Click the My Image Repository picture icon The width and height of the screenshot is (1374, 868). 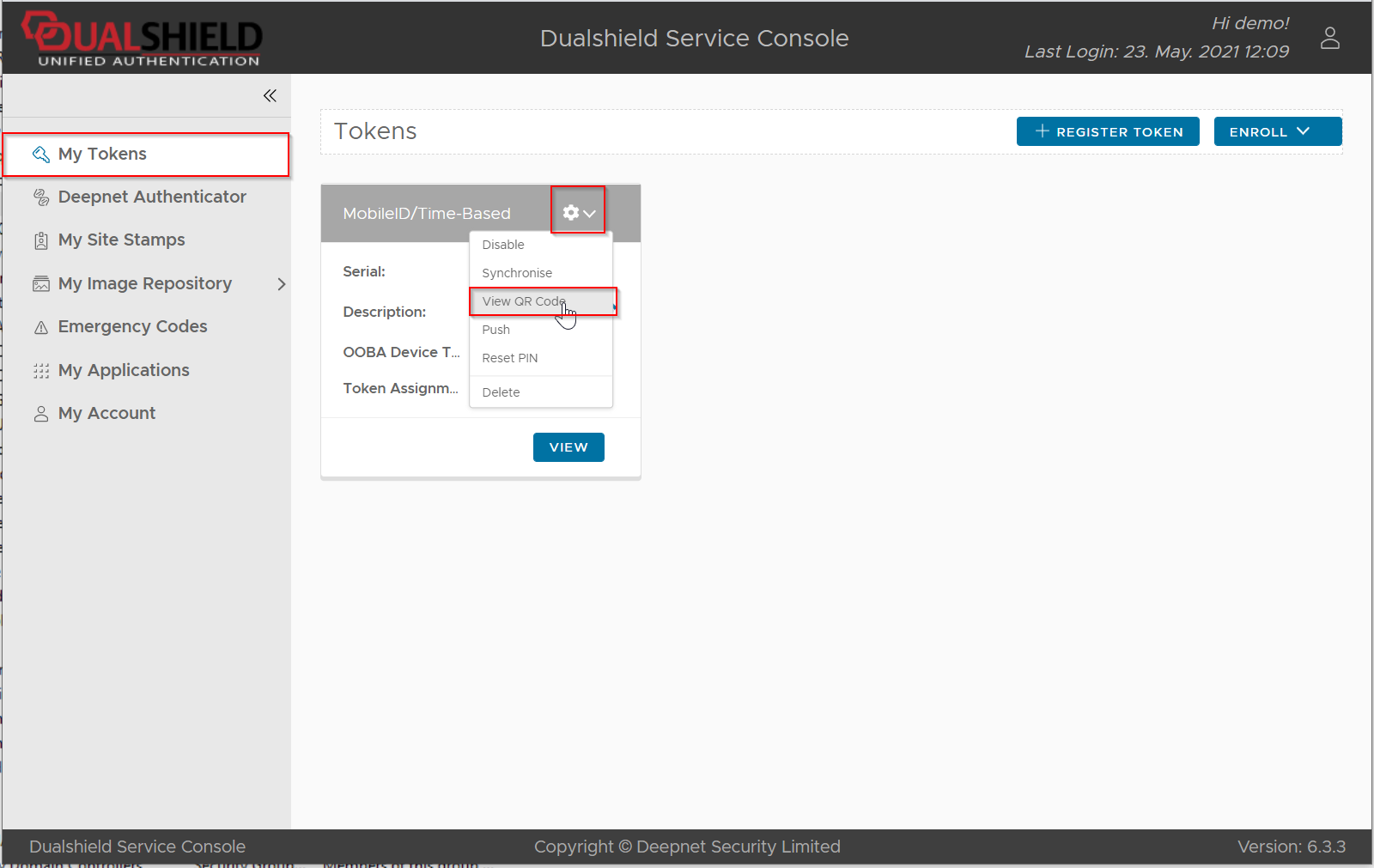(x=40, y=284)
